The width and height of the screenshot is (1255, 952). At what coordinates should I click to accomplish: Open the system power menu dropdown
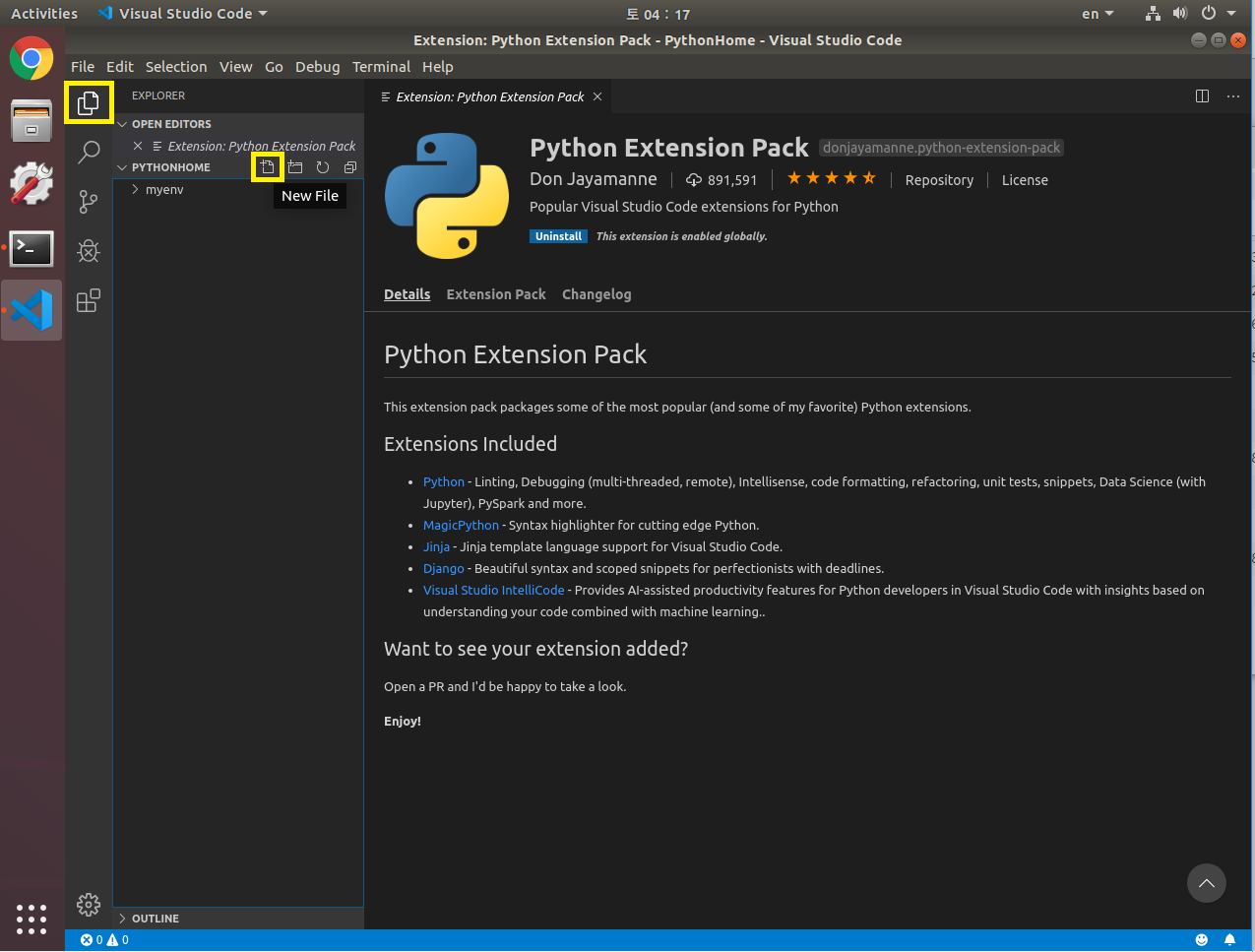1219,14
